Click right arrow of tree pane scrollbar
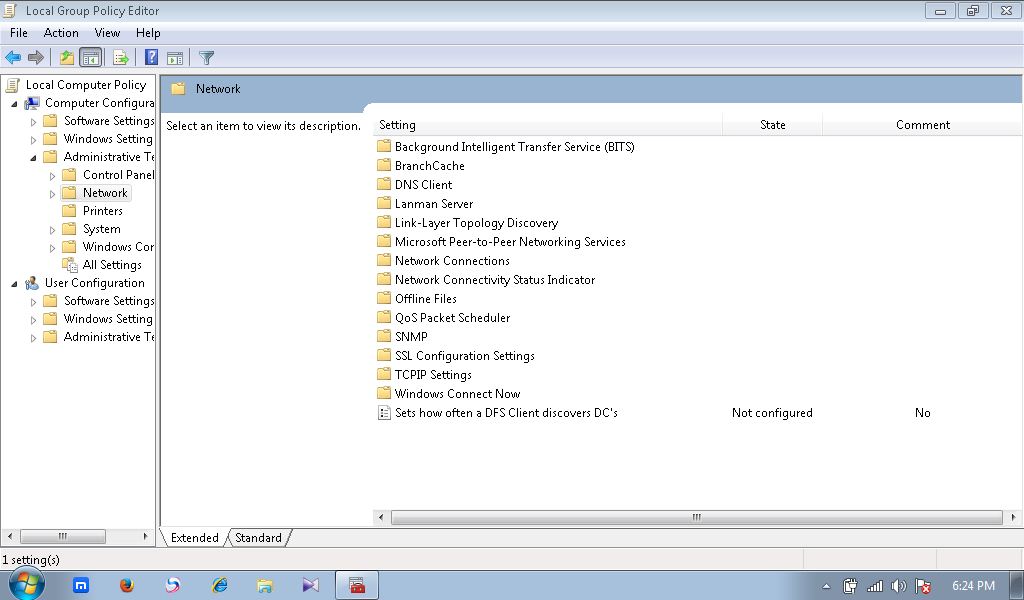This screenshot has width=1024, height=600. pyautogui.click(x=146, y=536)
